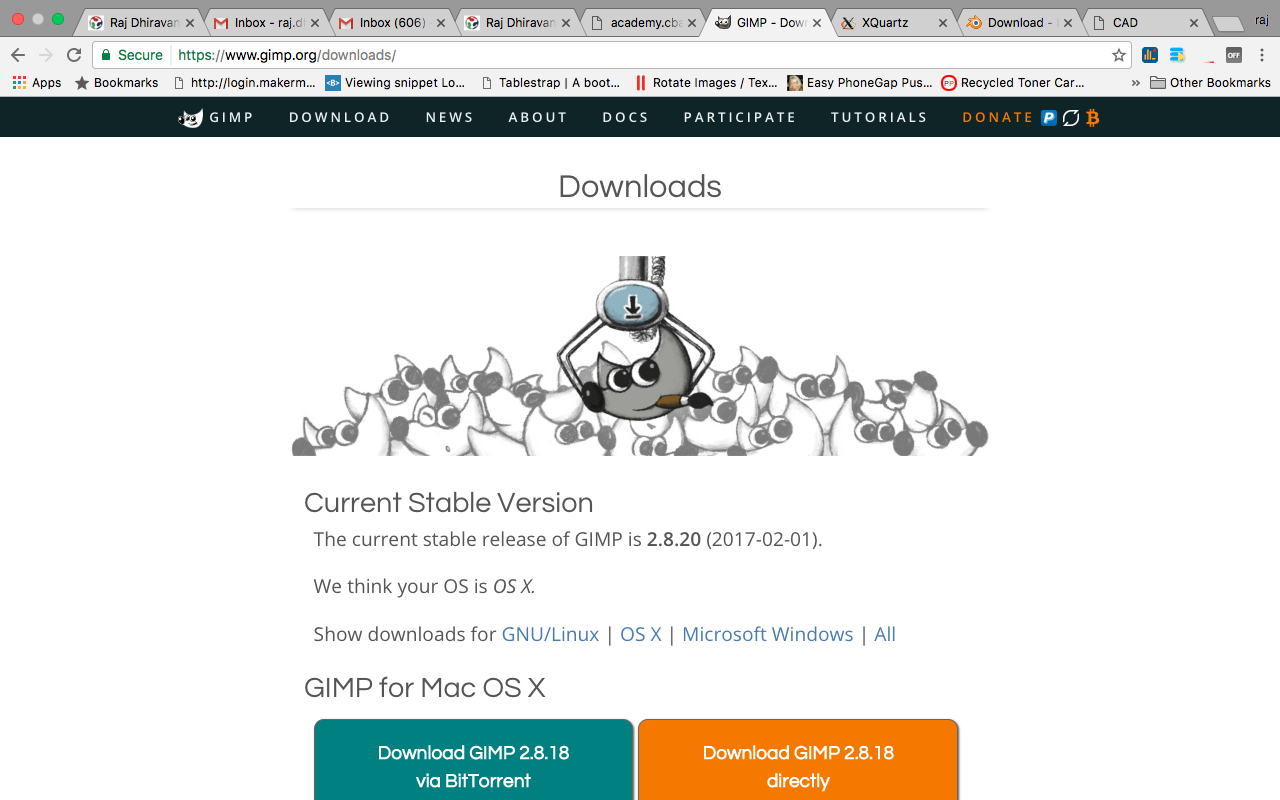Screen dimensions: 1280x800
Task: Click the gray OFF extension icon
Action: click(1234, 55)
